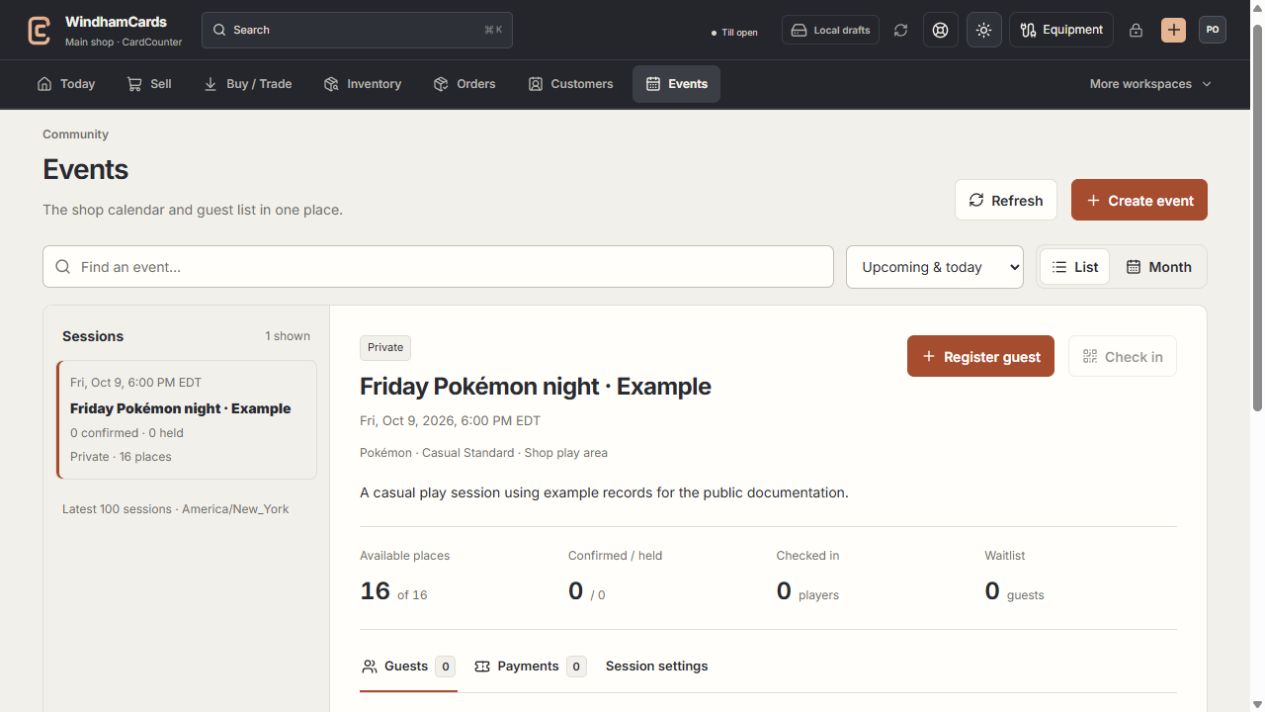Click the orange plus quick-add icon
The width and height of the screenshot is (1265, 712).
click(x=1173, y=30)
